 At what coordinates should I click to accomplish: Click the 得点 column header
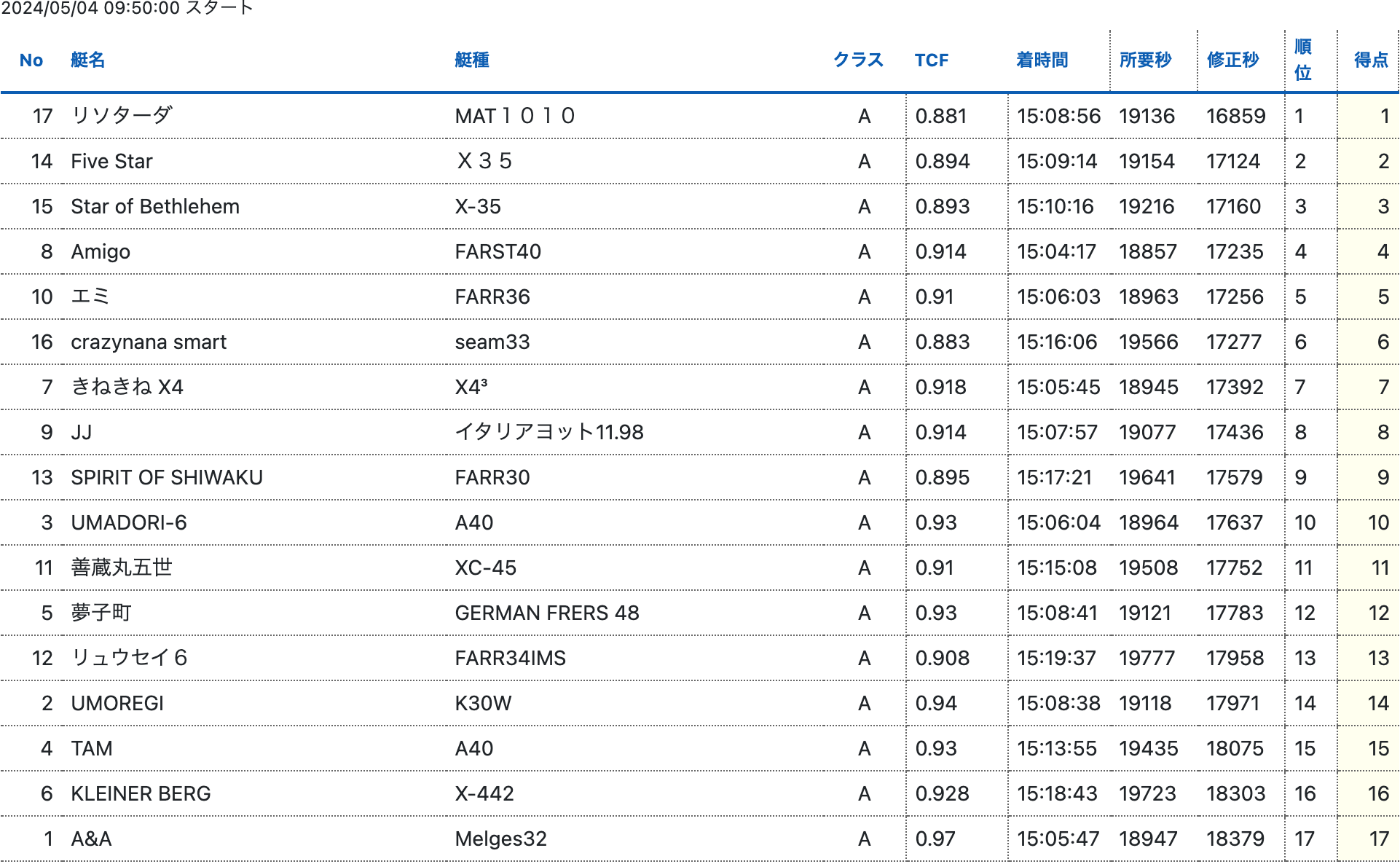1370,60
